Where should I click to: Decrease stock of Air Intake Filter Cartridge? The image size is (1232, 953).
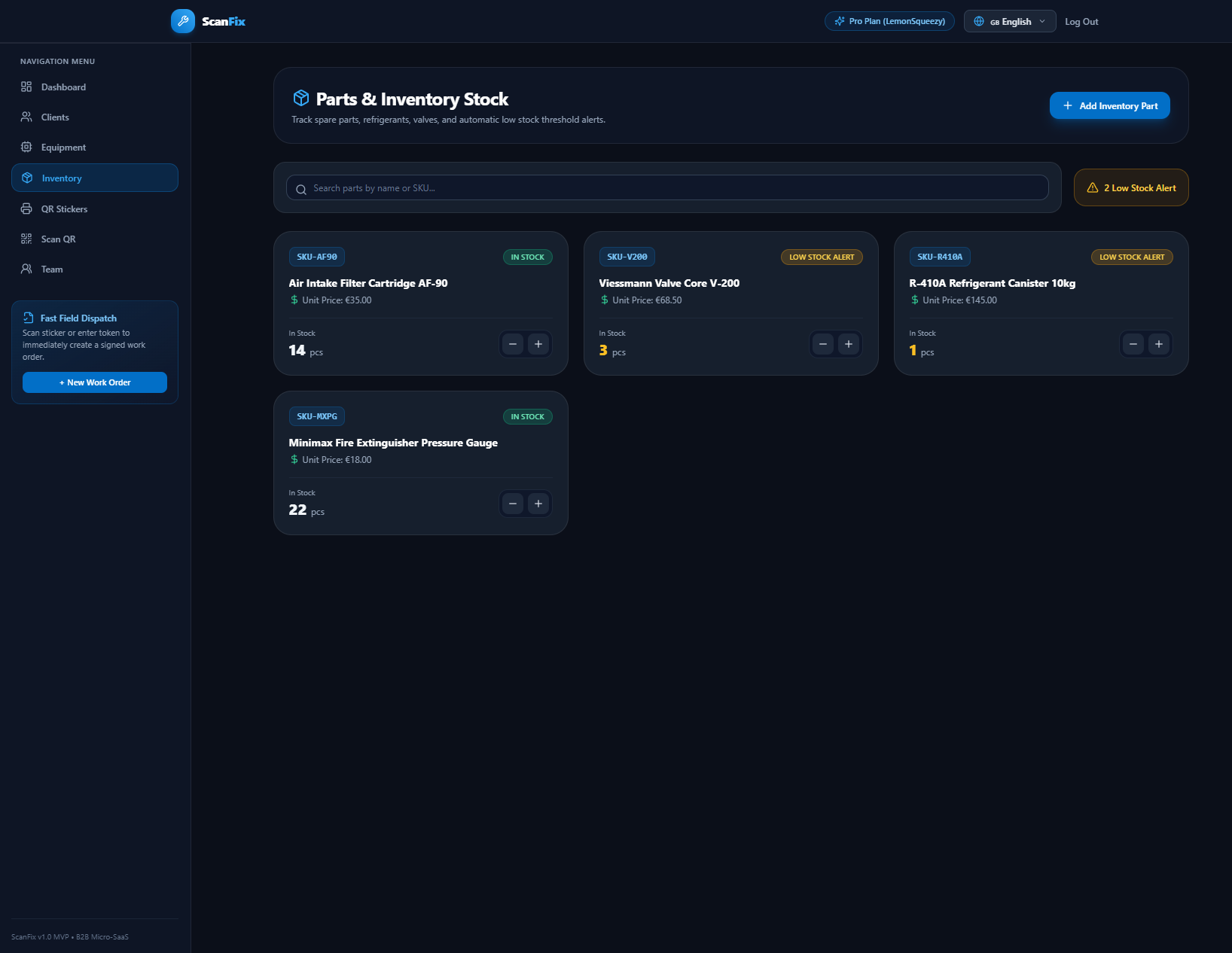tap(513, 344)
